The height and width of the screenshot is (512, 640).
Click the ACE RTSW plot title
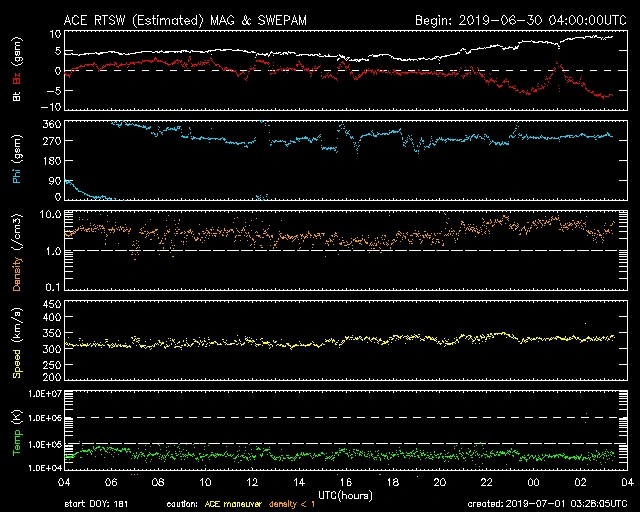200,19
